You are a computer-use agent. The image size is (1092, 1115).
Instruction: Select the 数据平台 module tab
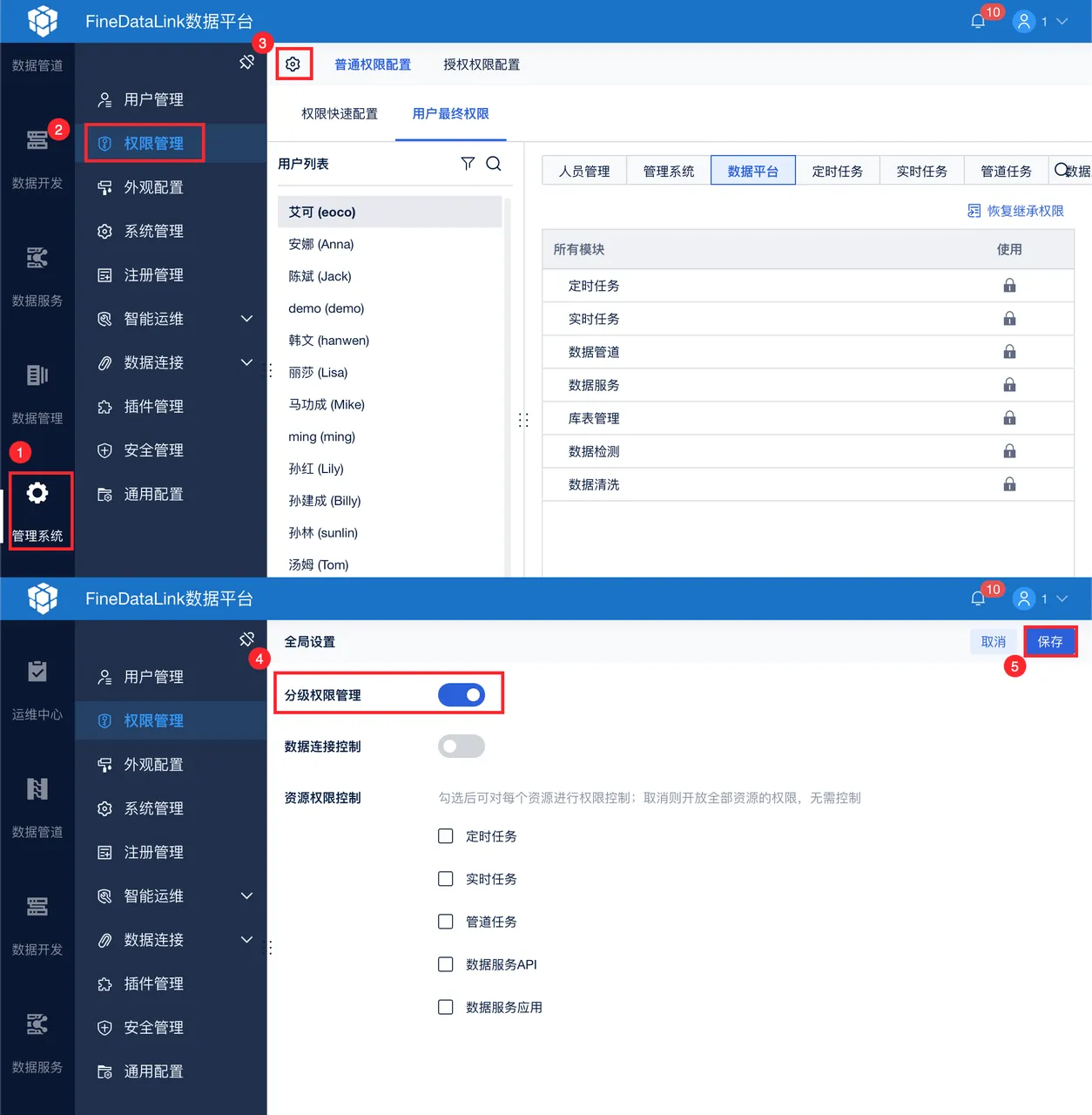[753, 171]
